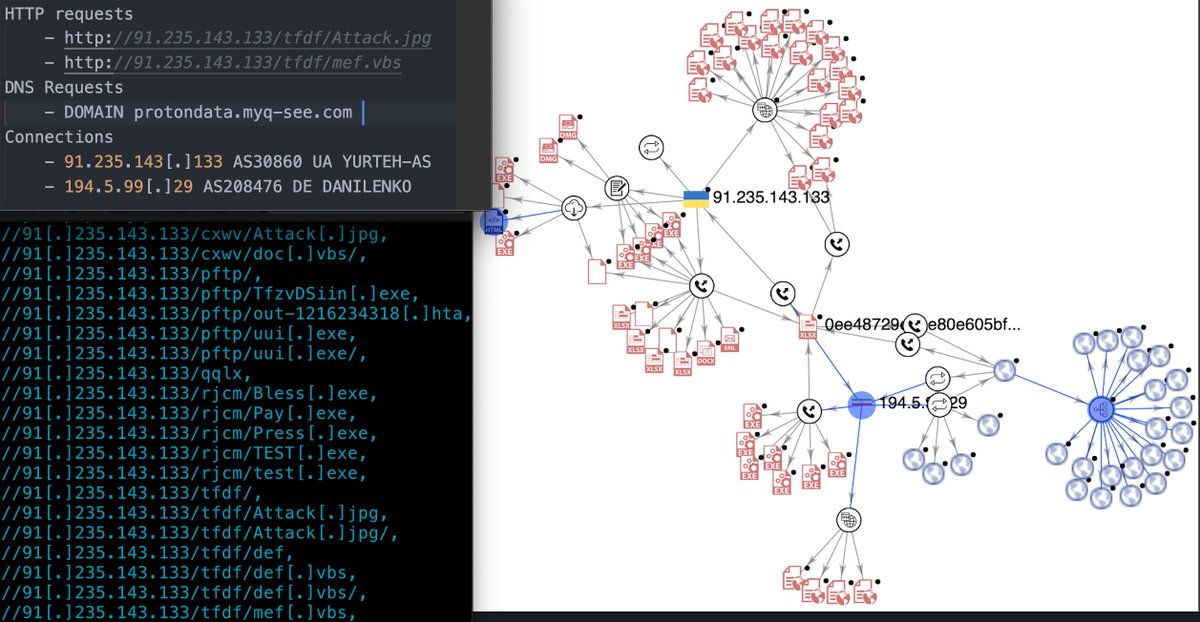Select the Ukraine flag node 91.235.143.133
1200x622 pixels.
[x=696, y=199]
